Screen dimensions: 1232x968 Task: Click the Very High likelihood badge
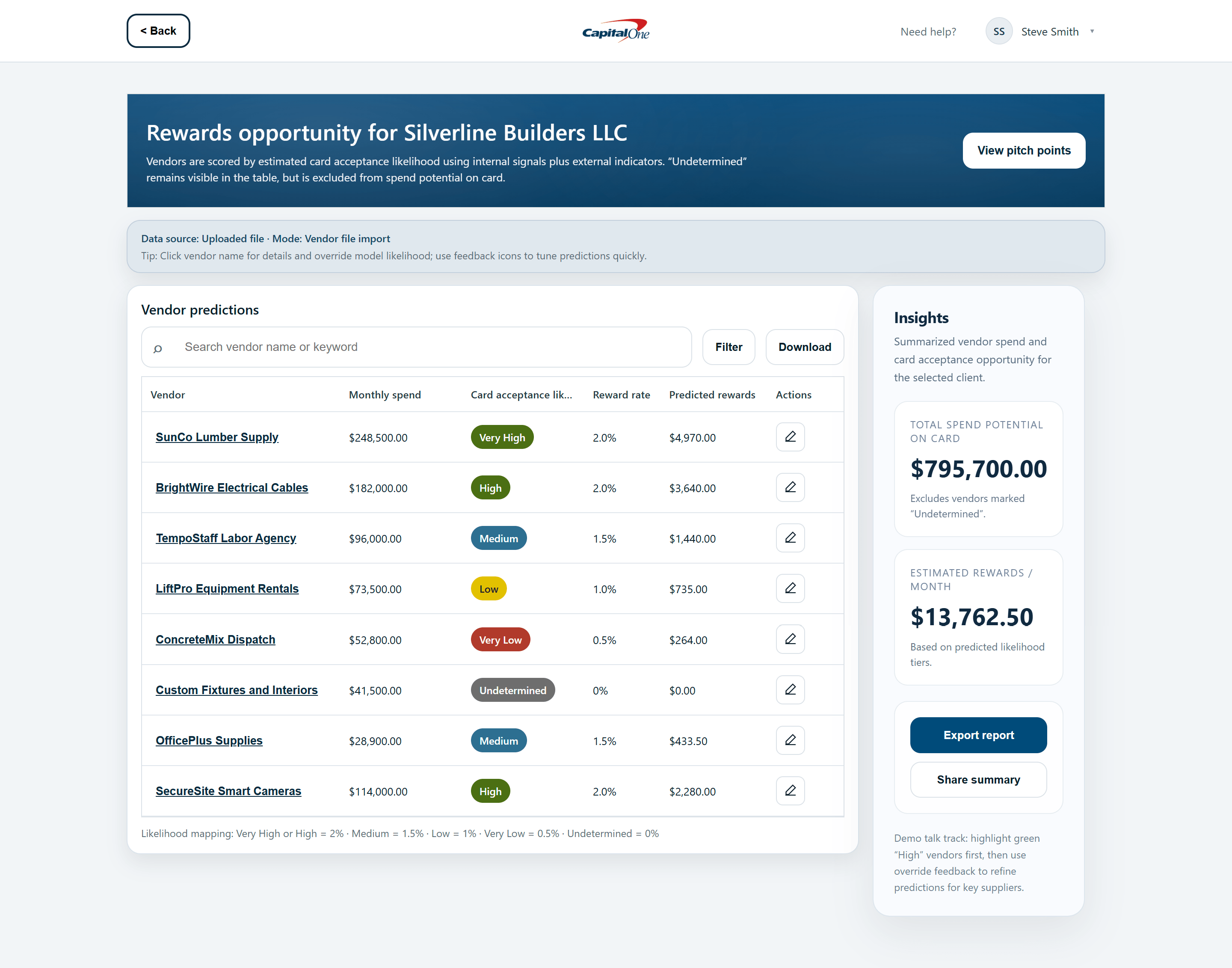click(502, 437)
